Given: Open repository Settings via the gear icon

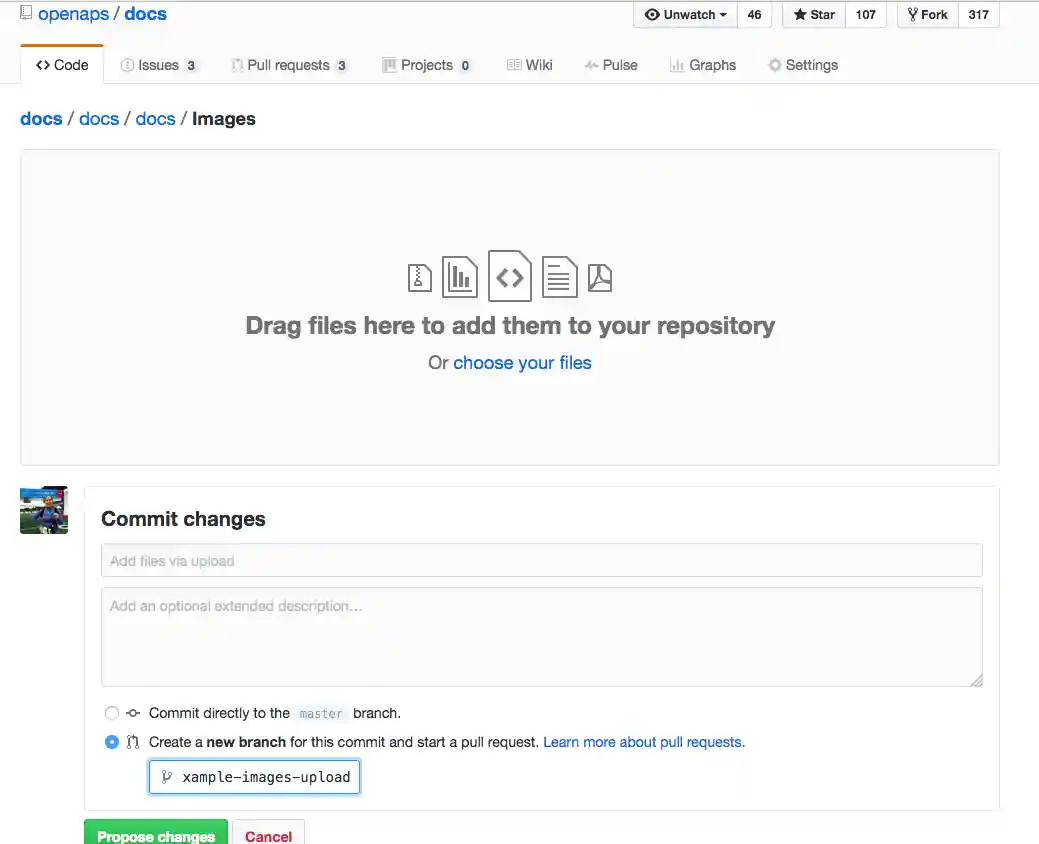Looking at the screenshot, I should point(774,64).
